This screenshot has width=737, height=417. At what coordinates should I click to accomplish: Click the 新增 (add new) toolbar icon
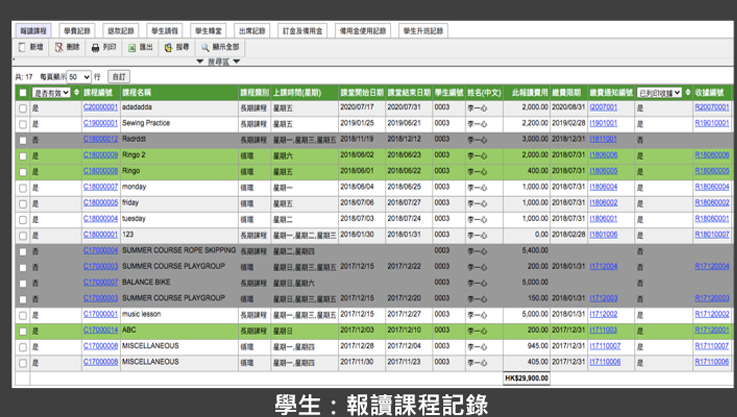point(22,47)
